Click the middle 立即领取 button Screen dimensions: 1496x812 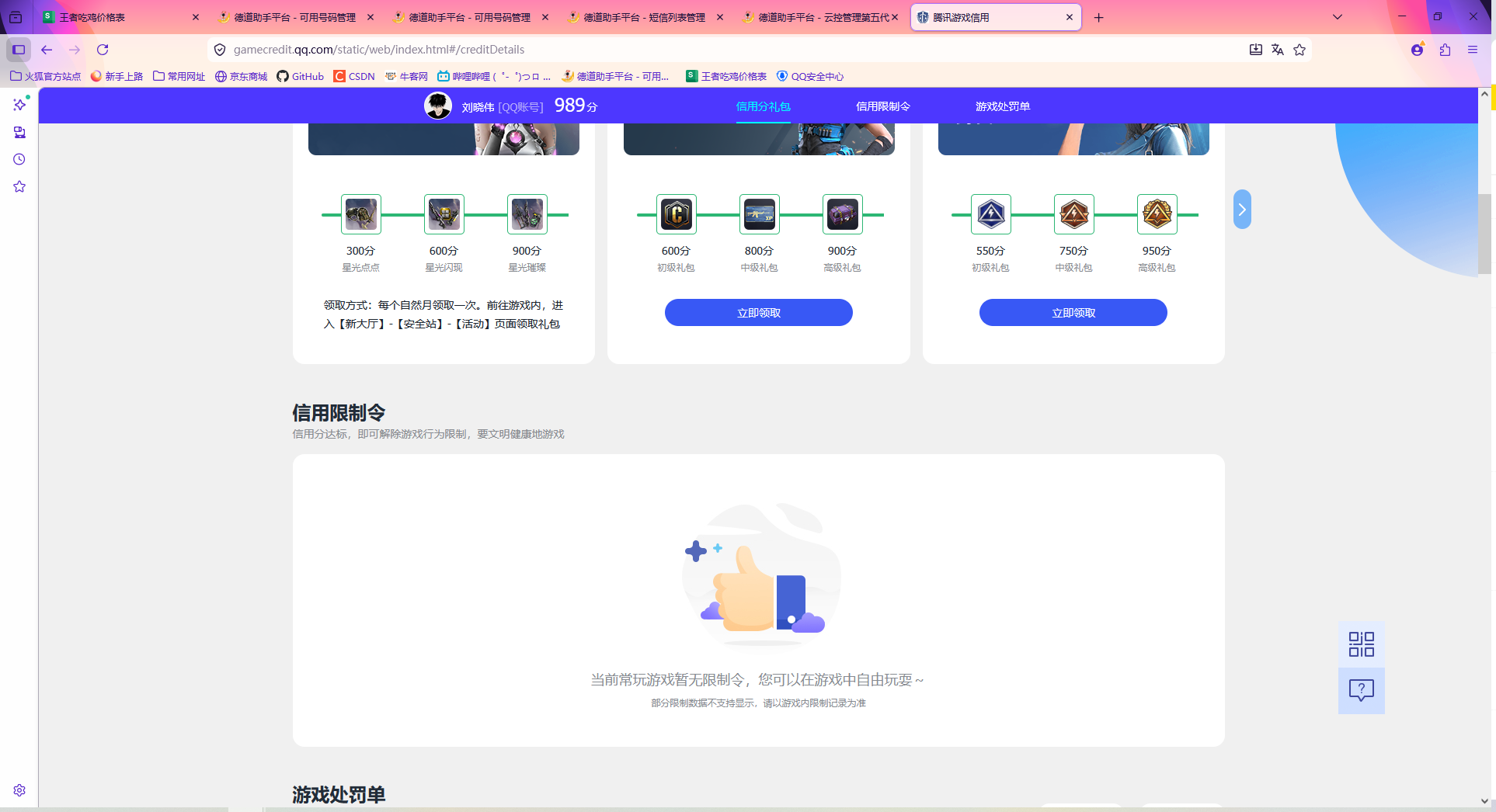coord(758,312)
